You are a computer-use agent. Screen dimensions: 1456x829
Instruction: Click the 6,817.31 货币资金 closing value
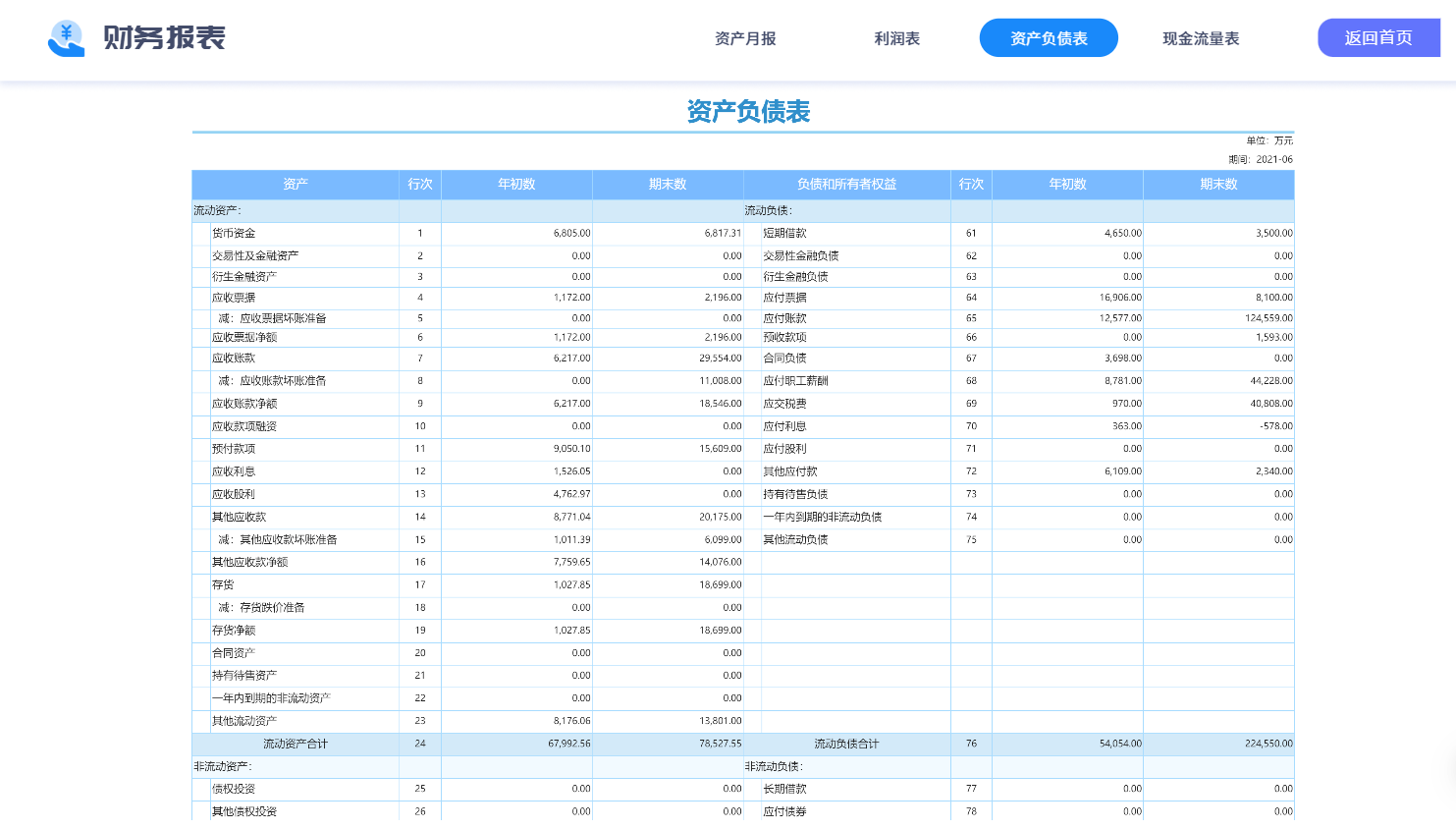pos(723,233)
